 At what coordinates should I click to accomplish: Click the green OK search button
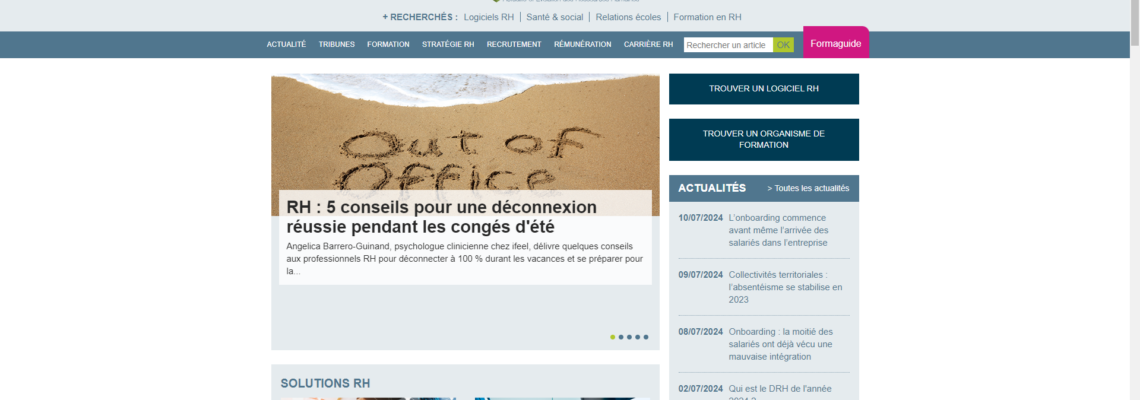point(783,45)
